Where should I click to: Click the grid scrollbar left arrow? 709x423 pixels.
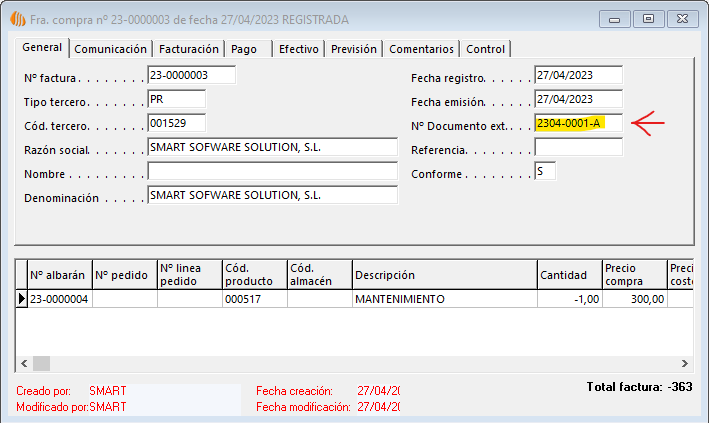[23, 364]
